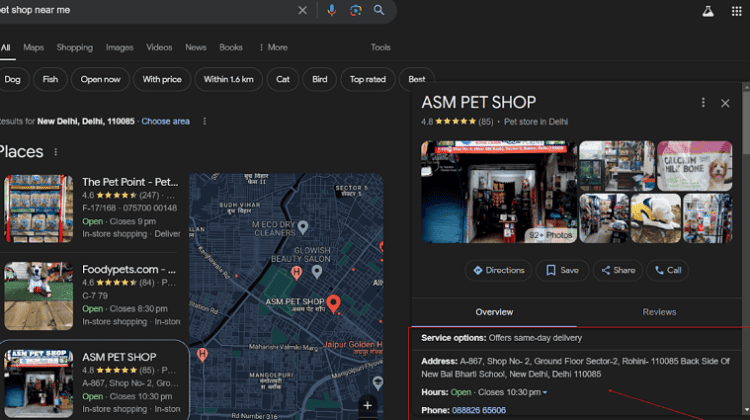Start voice search with microphone icon
Viewport: 750px width, 420px height.
[331, 10]
